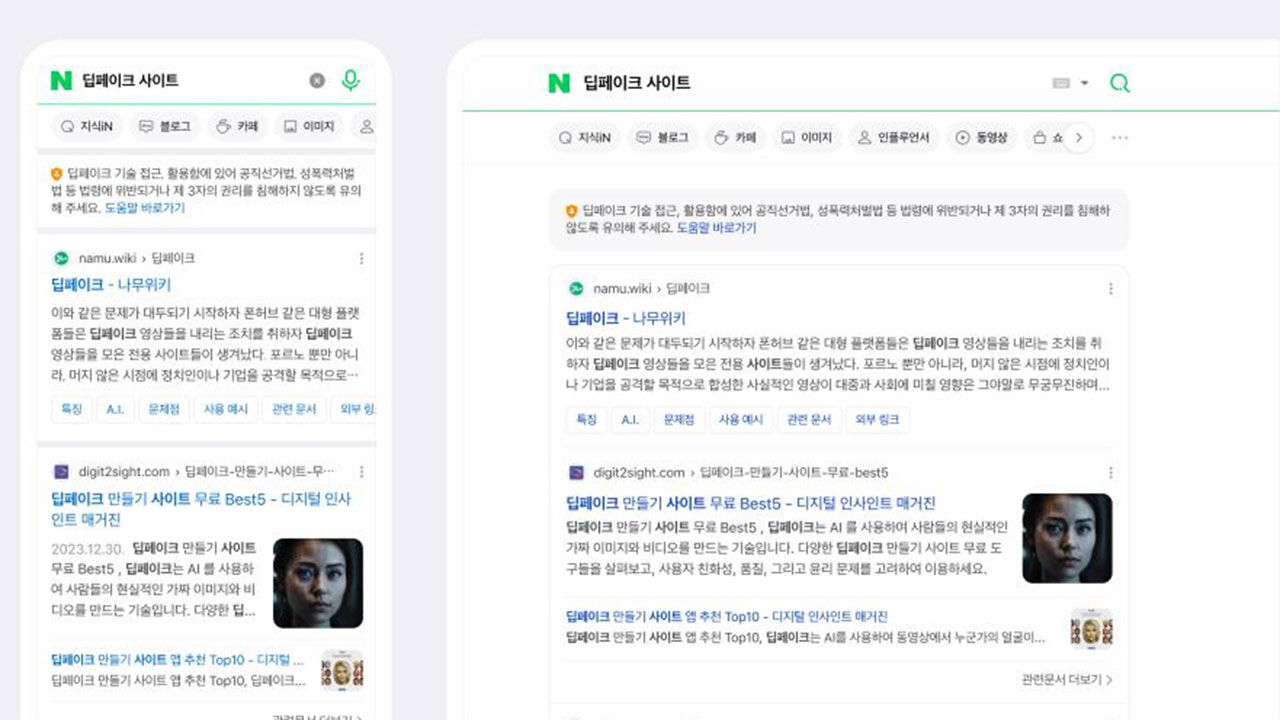Expand 관련문서 더보기 in desktop view
Image resolution: width=1280 pixels, height=720 pixels.
[1067, 680]
